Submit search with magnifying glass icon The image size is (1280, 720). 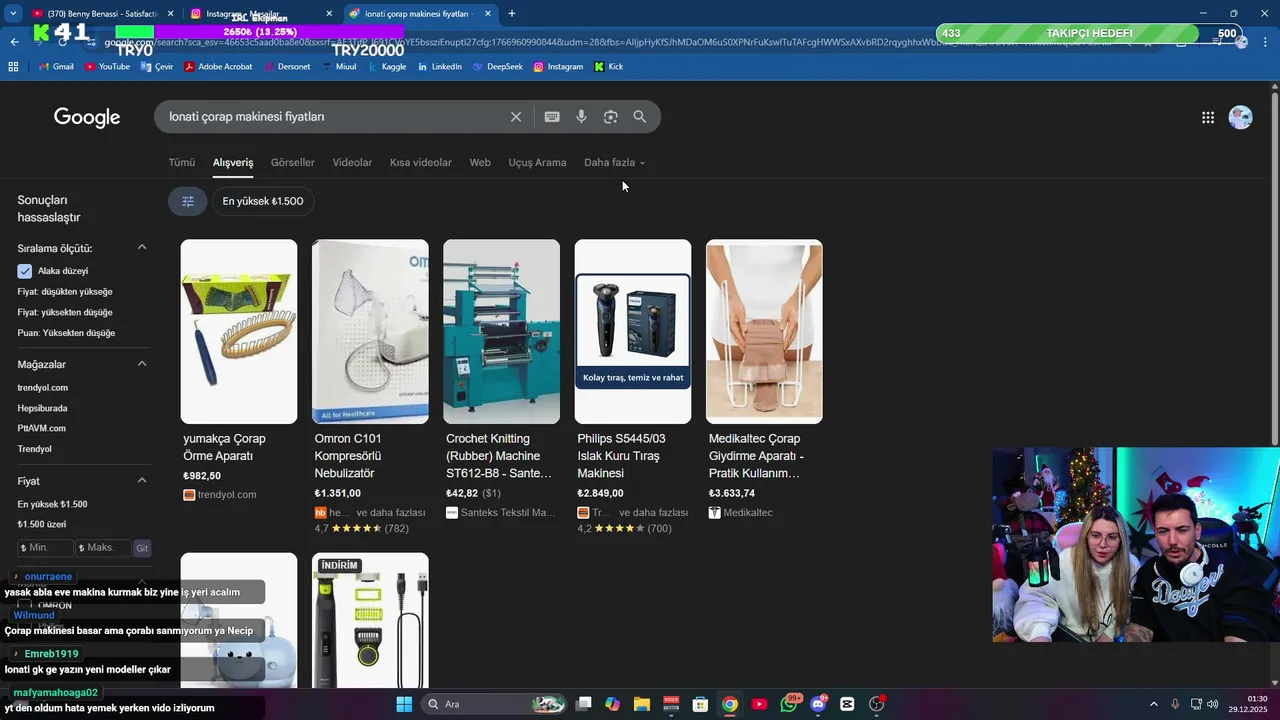pyautogui.click(x=640, y=117)
